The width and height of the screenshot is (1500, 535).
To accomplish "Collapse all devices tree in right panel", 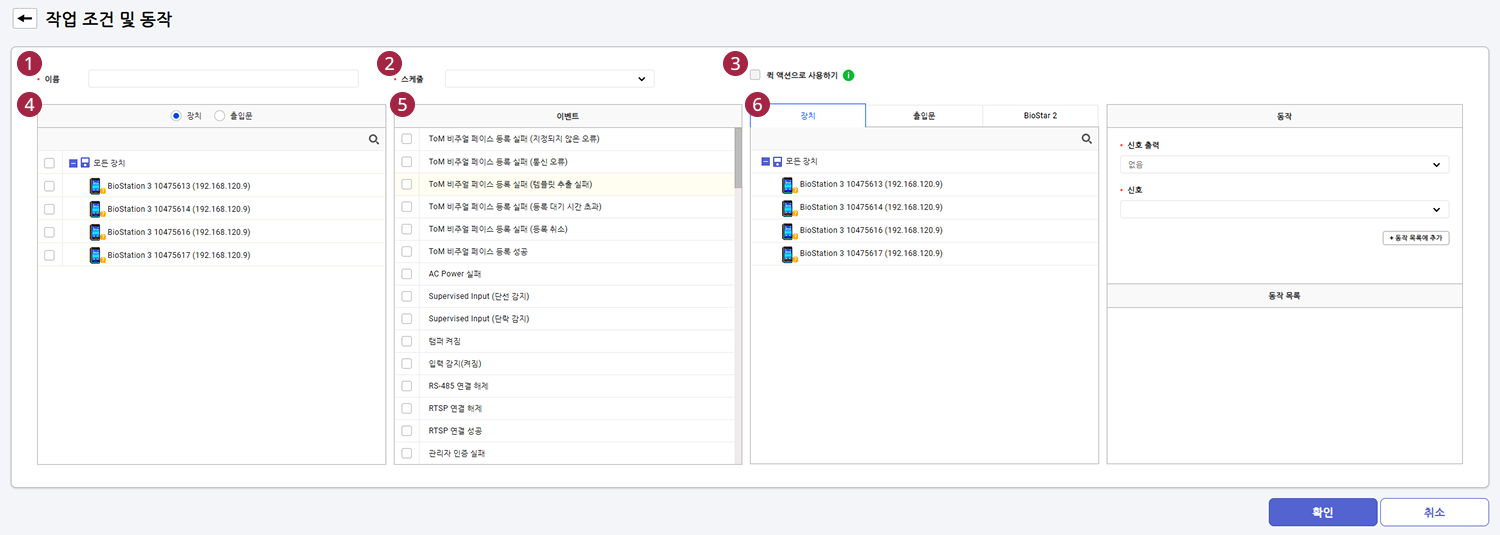I will pyautogui.click(x=765, y=162).
